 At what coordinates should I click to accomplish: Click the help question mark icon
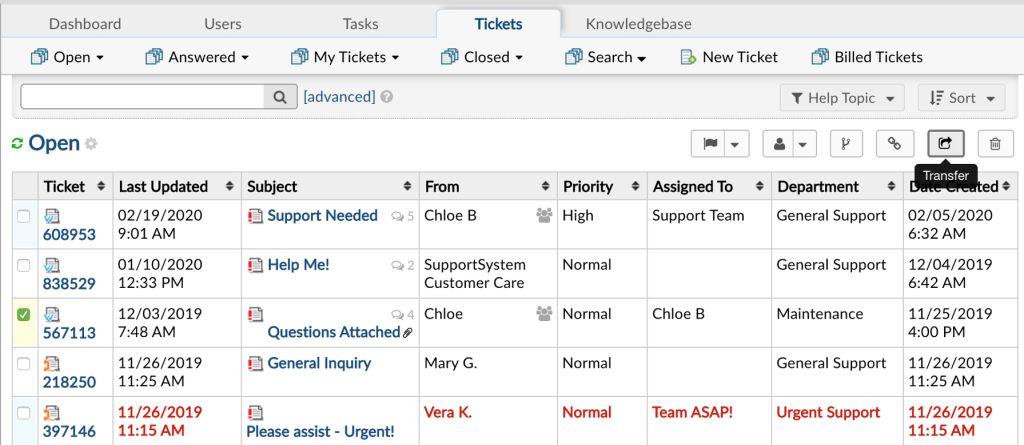(387, 97)
